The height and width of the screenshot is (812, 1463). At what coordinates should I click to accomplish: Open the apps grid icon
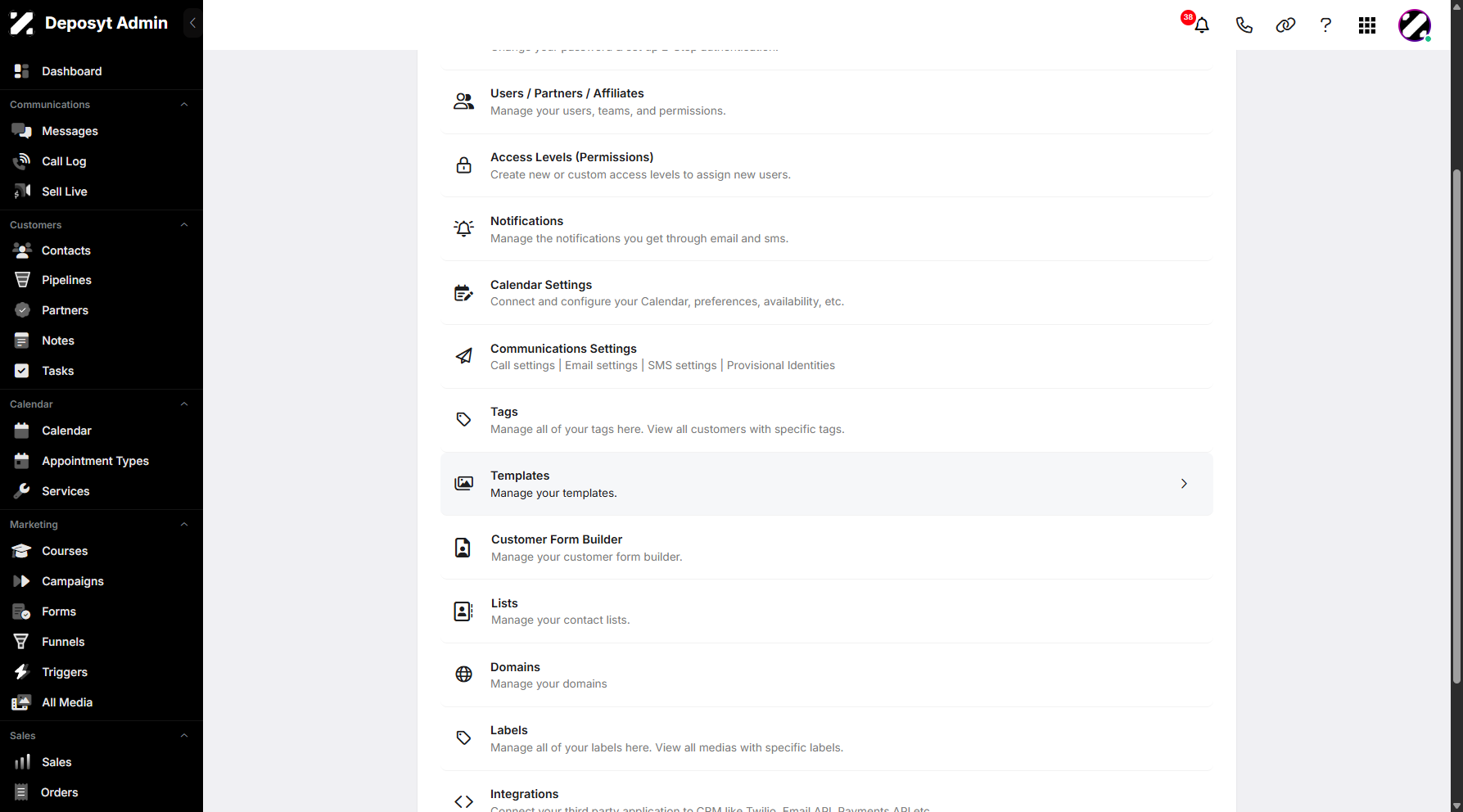pos(1366,25)
